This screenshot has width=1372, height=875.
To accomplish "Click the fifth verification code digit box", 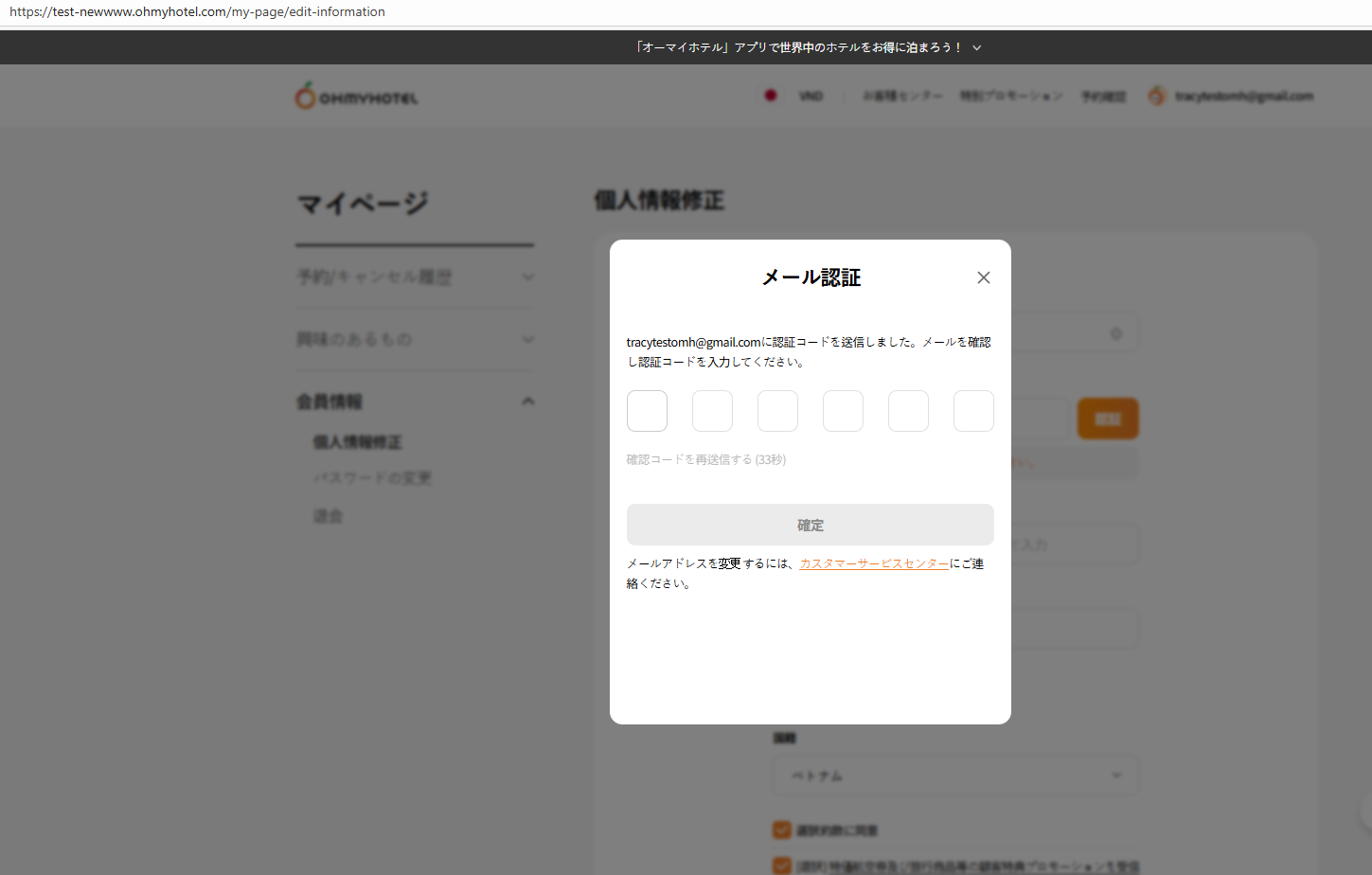I will (x=908, y=411).
